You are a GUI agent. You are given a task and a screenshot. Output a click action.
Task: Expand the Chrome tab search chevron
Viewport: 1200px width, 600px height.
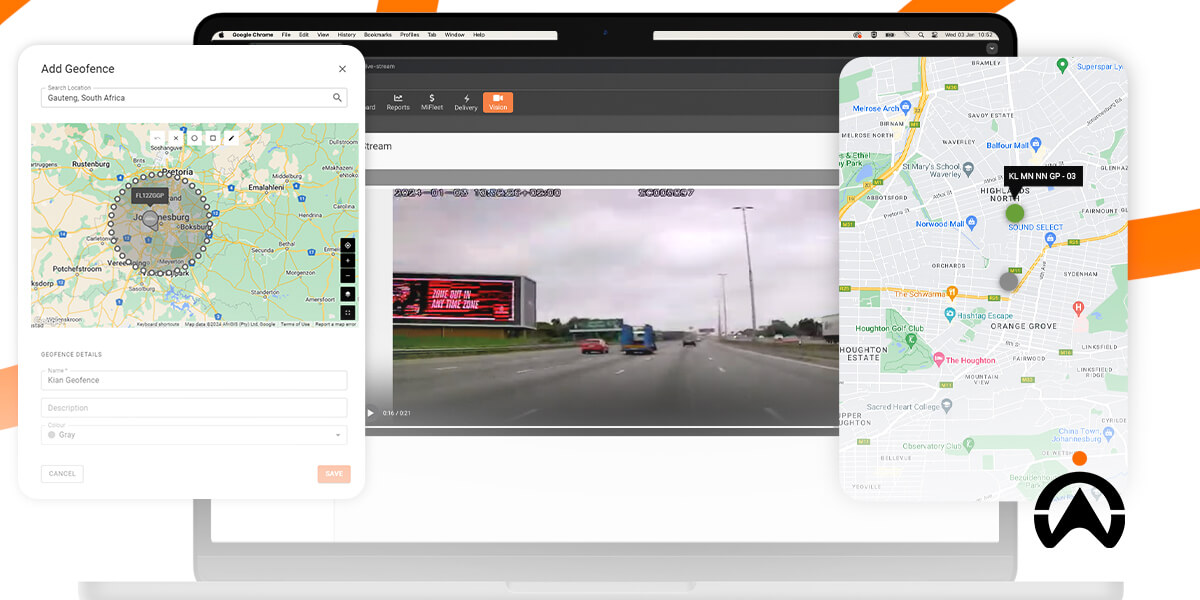click(991, 48)
